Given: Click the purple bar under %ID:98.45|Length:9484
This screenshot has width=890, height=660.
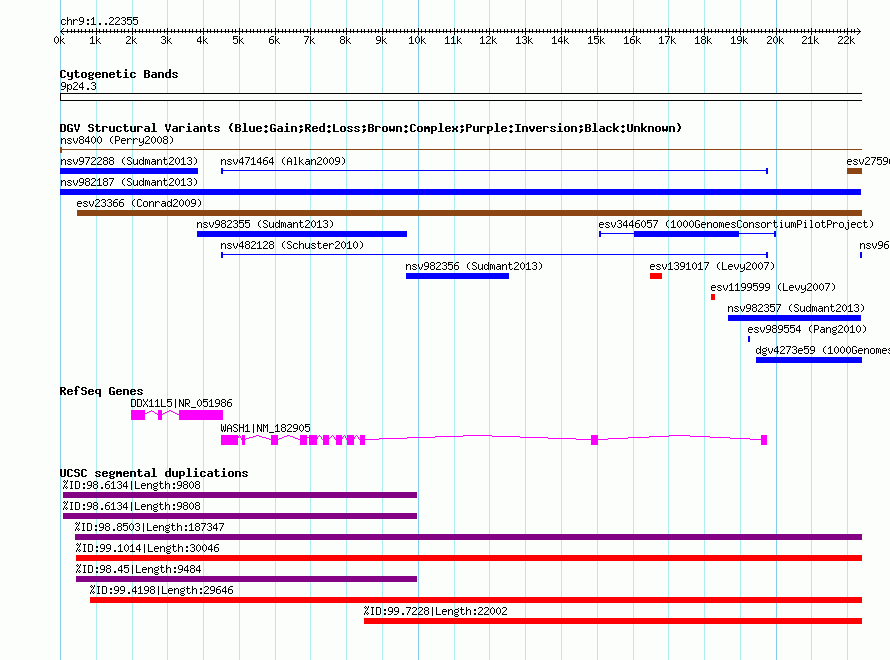Looking at the screenshot, I should (246, 579).
